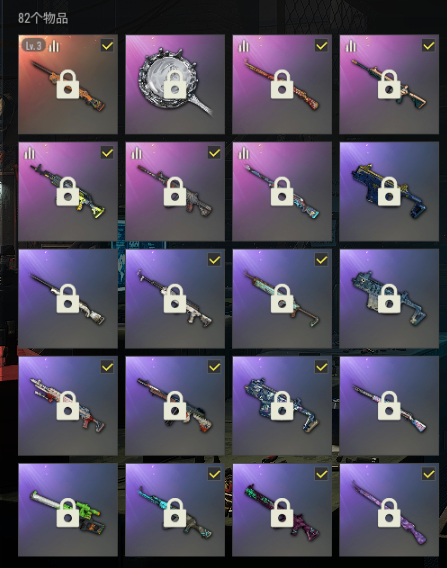447x568 pixels.
Task: Click the lock on the pink-blue shotgun
Action: pos(389,406)
